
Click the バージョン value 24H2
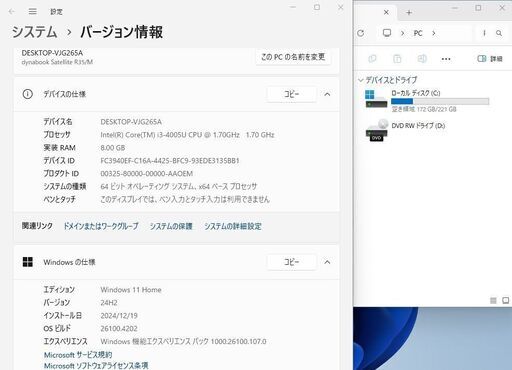pyautogui.click(x=109, y=303)
